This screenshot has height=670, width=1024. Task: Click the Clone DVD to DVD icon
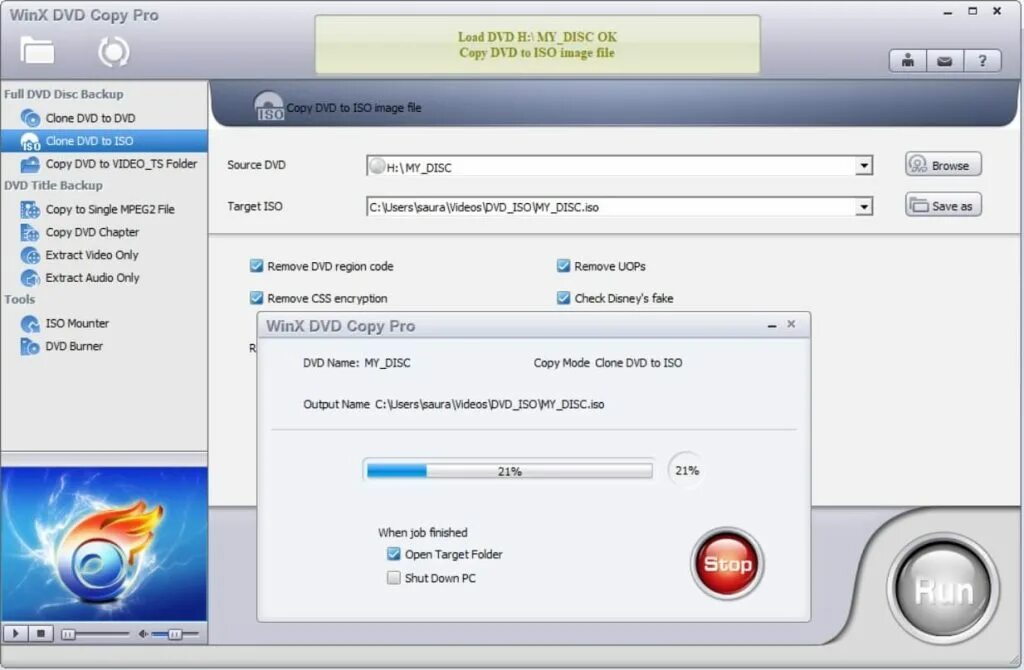30,118
